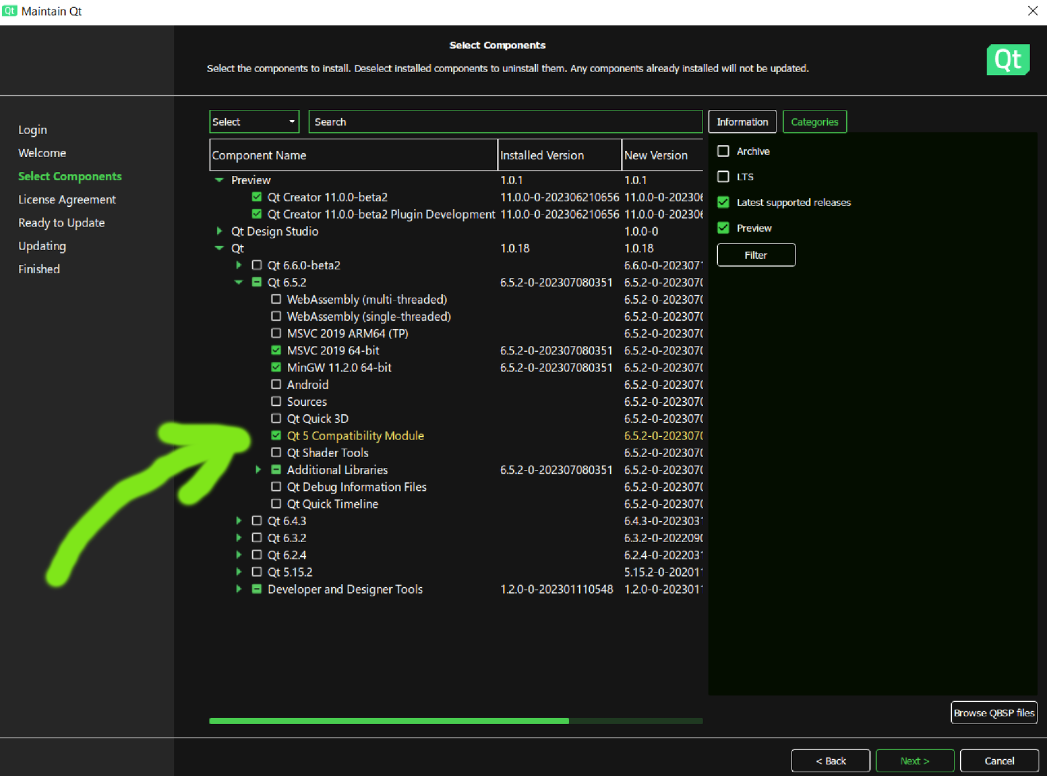Open the Select dropdown
Screen dimensions: 1047x776
pos(254,122)
